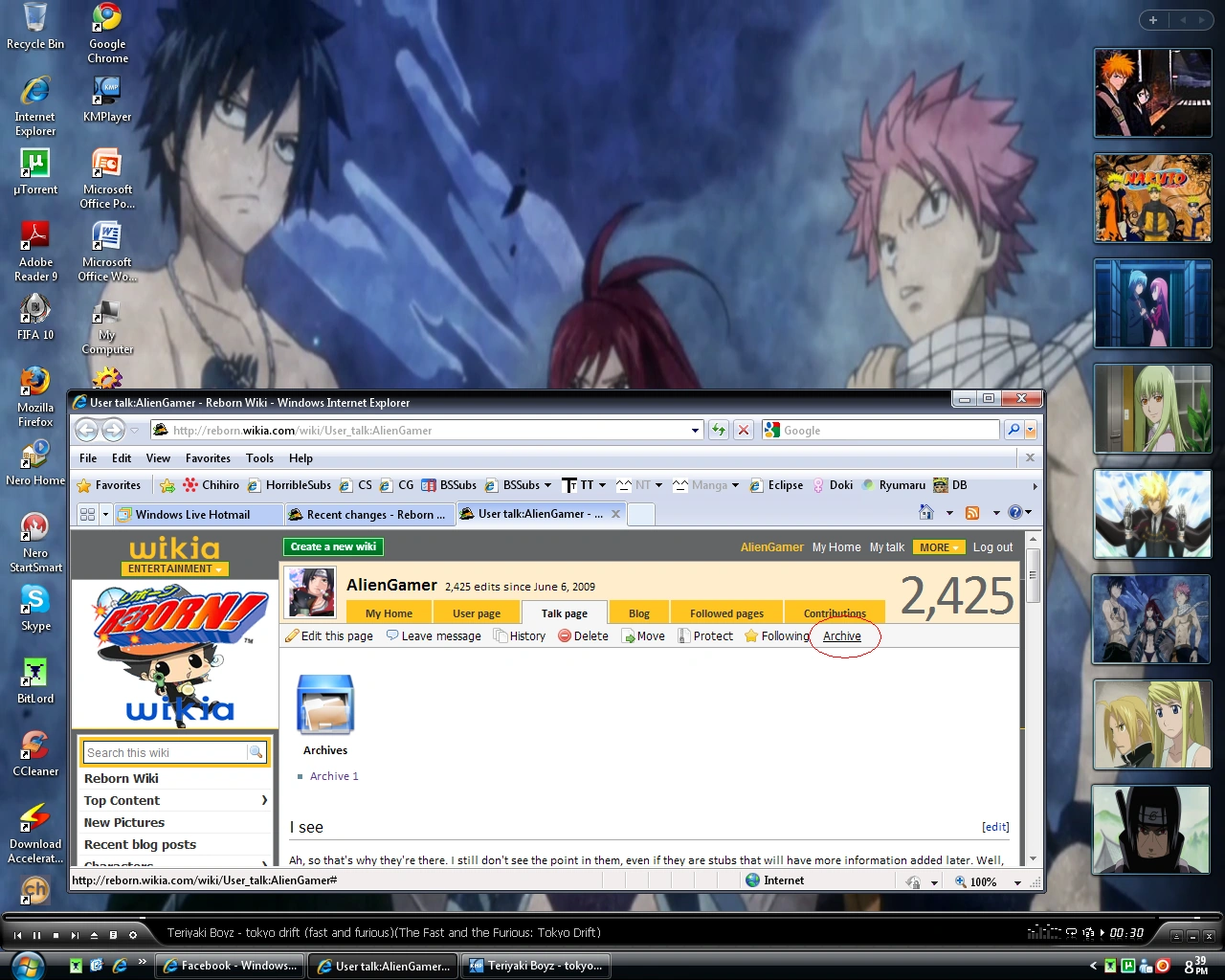1225x980 pixels.
Task: Open the Adobe Reader 9 desktop icon
Action: 35,251
